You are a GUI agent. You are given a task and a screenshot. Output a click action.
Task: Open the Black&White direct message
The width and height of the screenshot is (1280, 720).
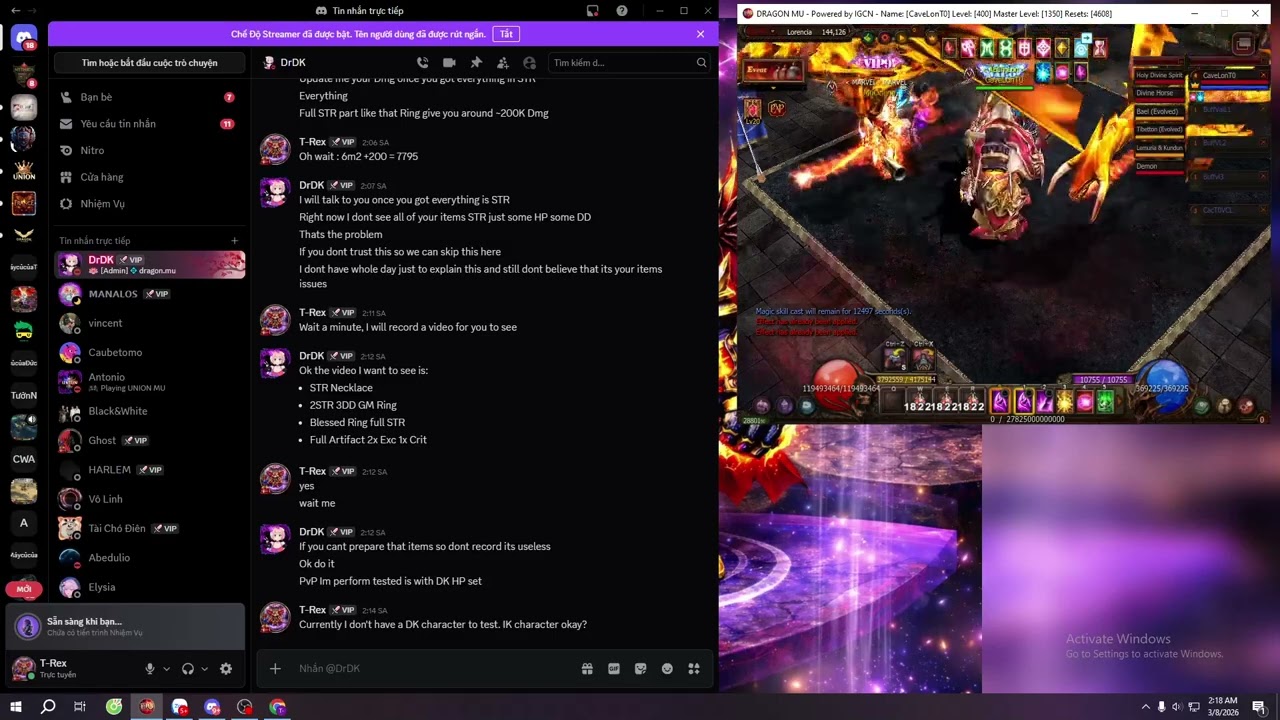150,411
